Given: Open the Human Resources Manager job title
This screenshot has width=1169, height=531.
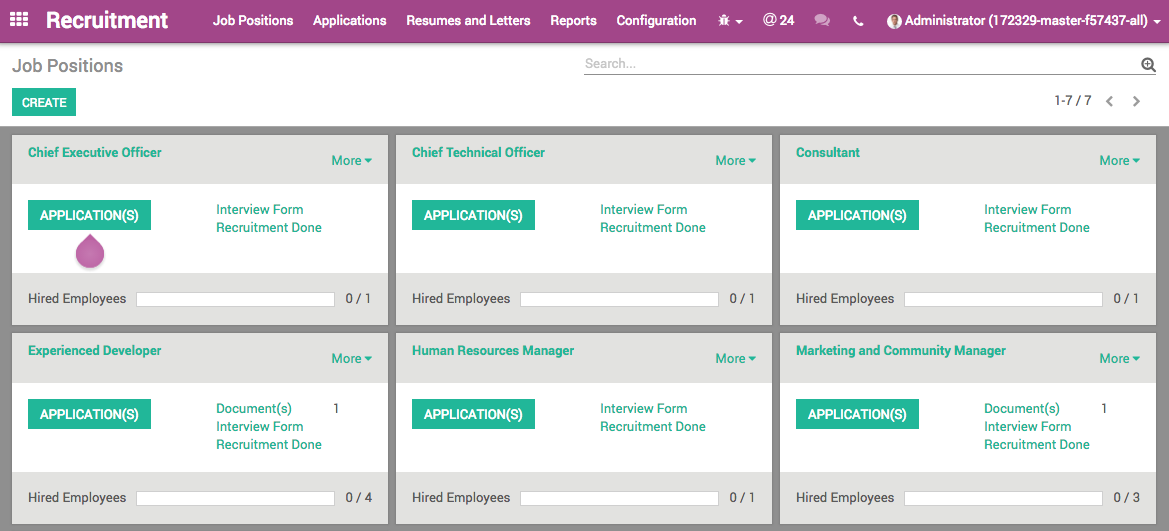Looking at the screenshot, I should pos(493,351).
